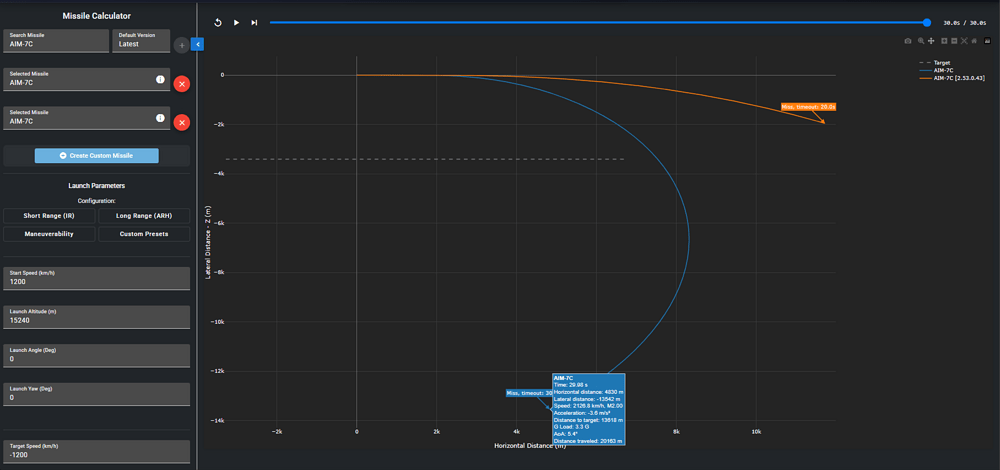1000x470 pixels.
Task: Restart the simulation playback
Action: [x=217, y=22]
